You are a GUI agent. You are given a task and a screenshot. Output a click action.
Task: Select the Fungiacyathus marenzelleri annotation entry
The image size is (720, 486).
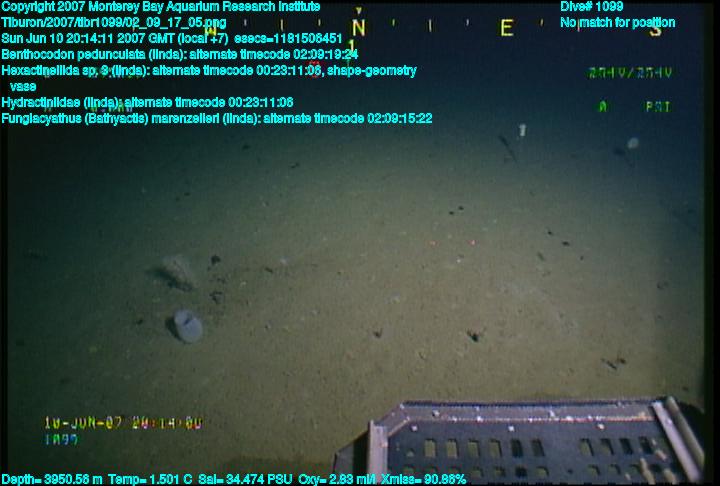coord(217,118)
